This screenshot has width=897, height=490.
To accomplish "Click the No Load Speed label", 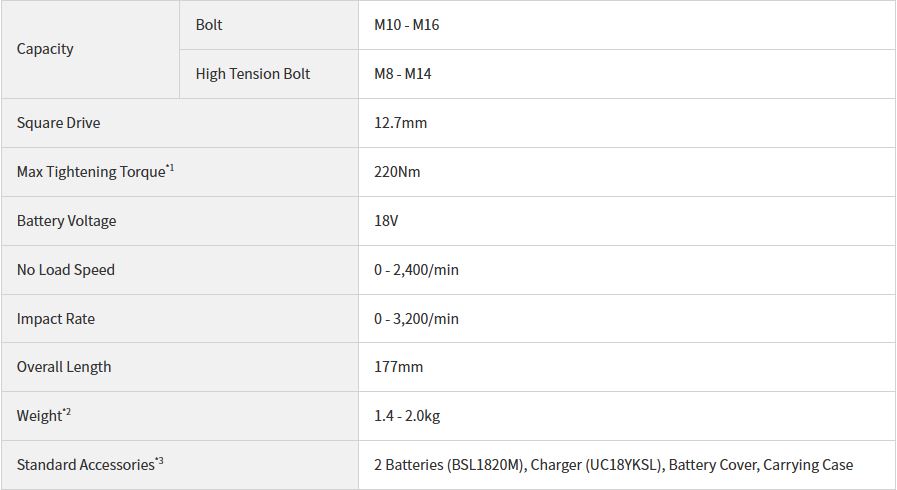I will click(66, 270).
